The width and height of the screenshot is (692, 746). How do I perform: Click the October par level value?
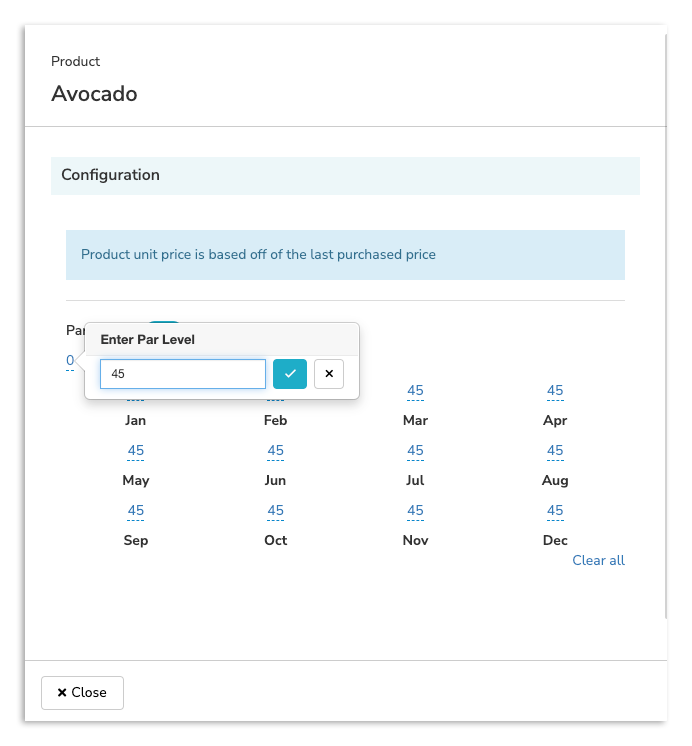tap(276, 511)
